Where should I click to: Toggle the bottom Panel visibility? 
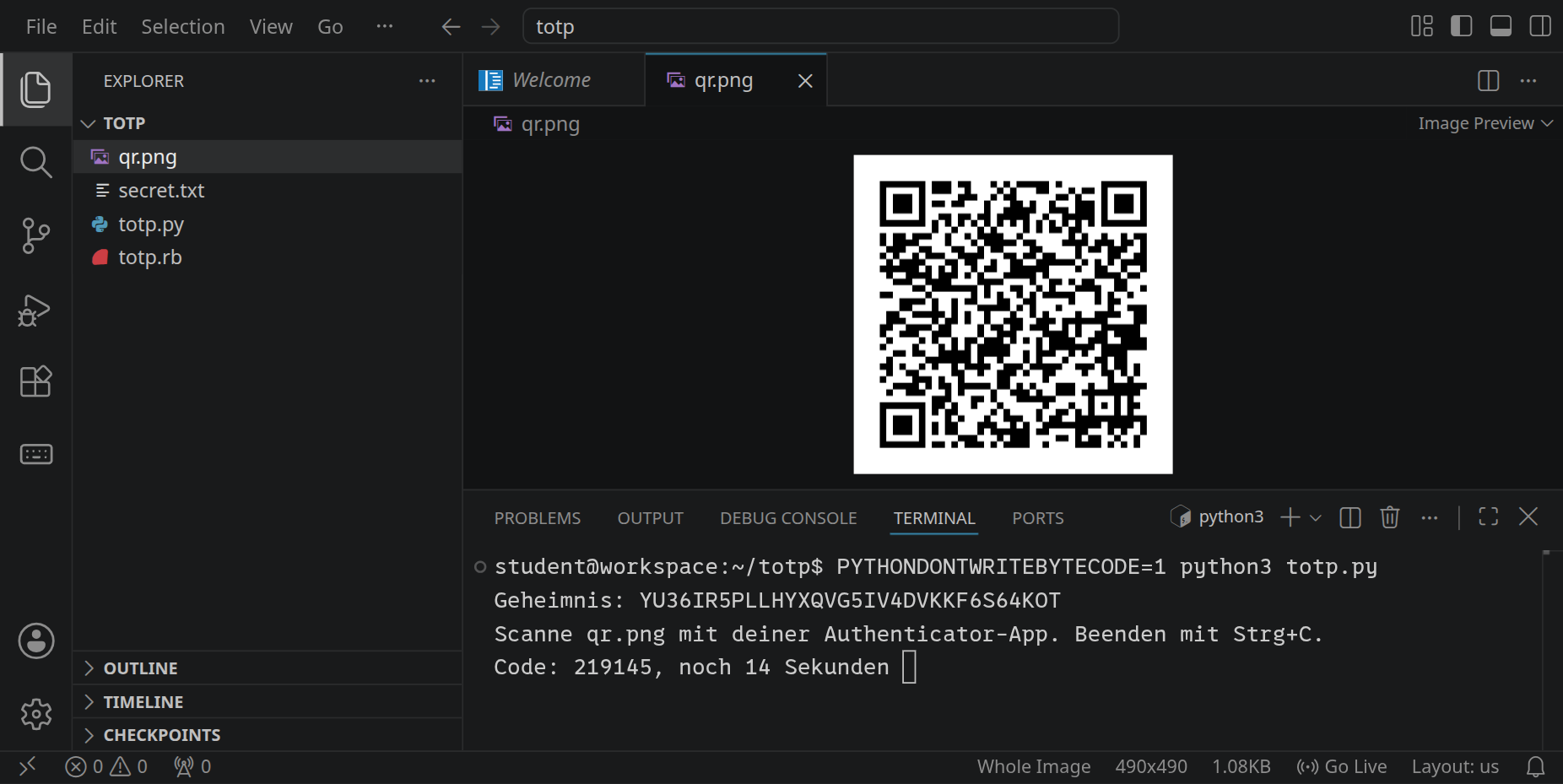[1501, 26]
